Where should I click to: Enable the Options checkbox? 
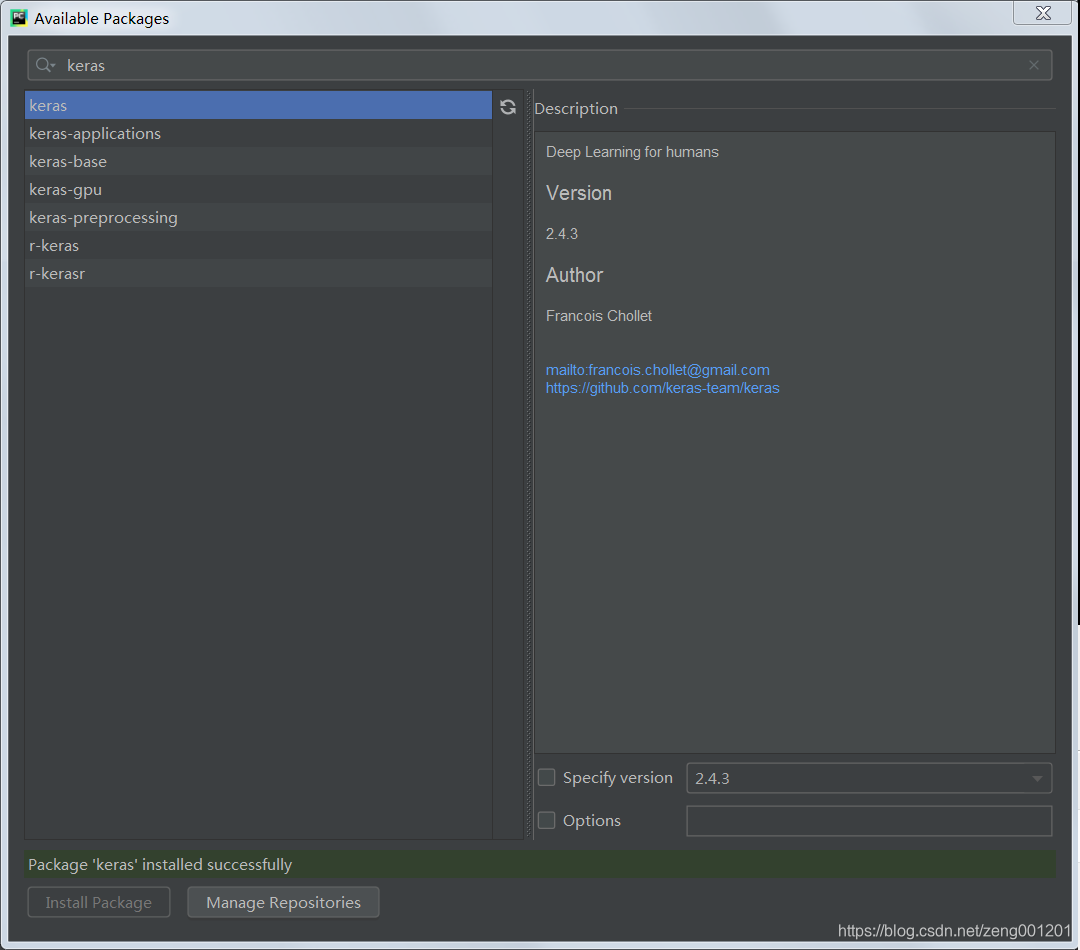coord(546,820)
